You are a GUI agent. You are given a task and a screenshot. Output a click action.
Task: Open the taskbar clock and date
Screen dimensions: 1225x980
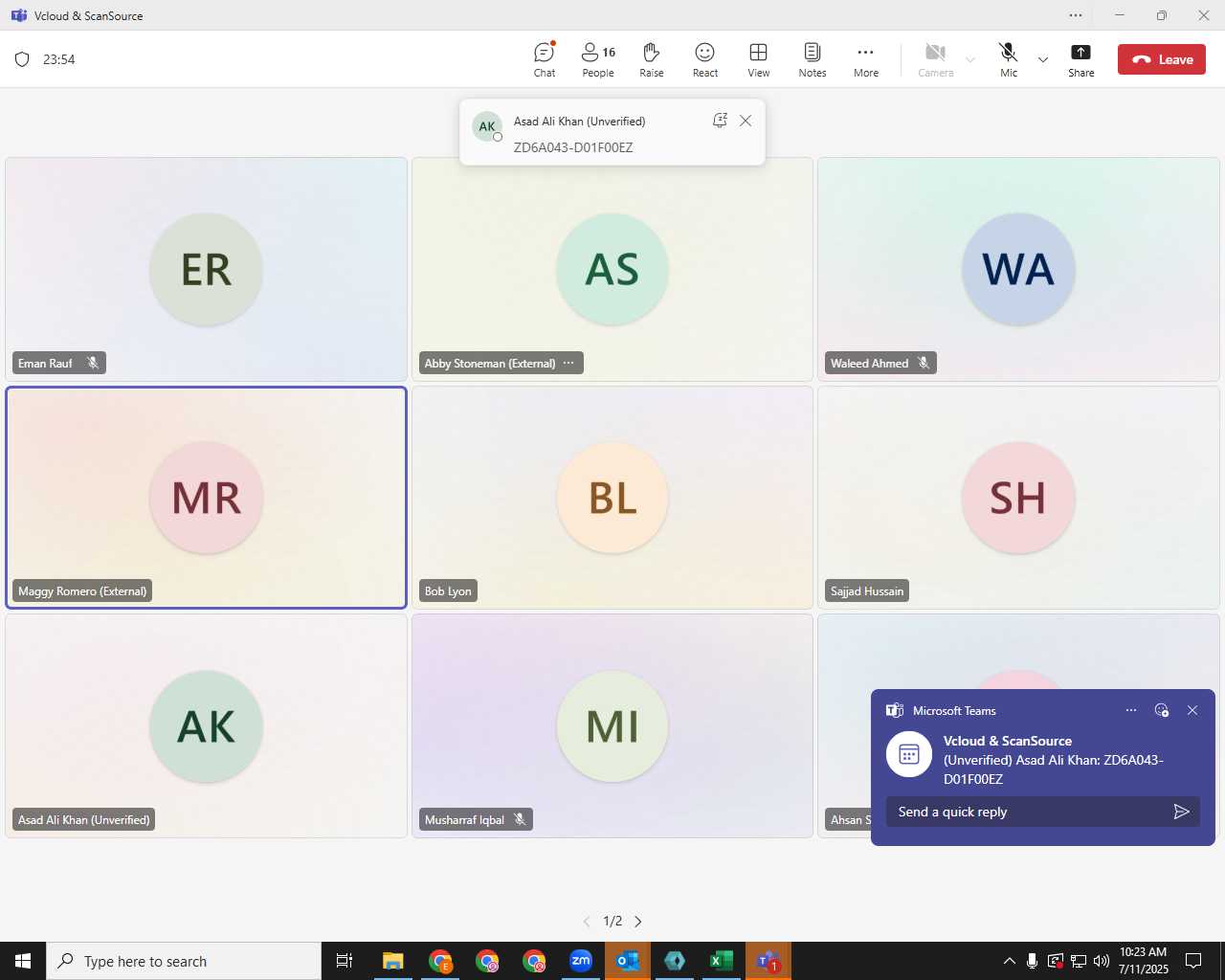1144,961
